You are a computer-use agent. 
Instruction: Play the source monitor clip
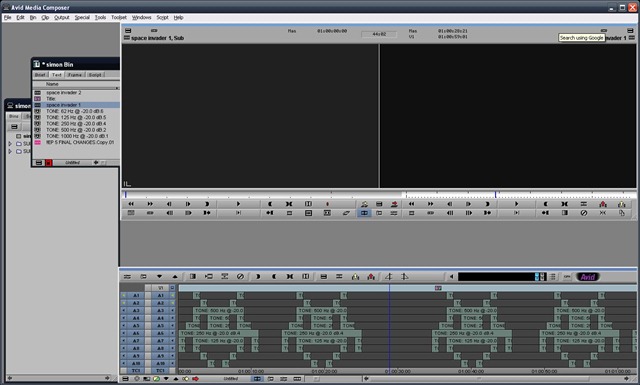pos(238,204)
